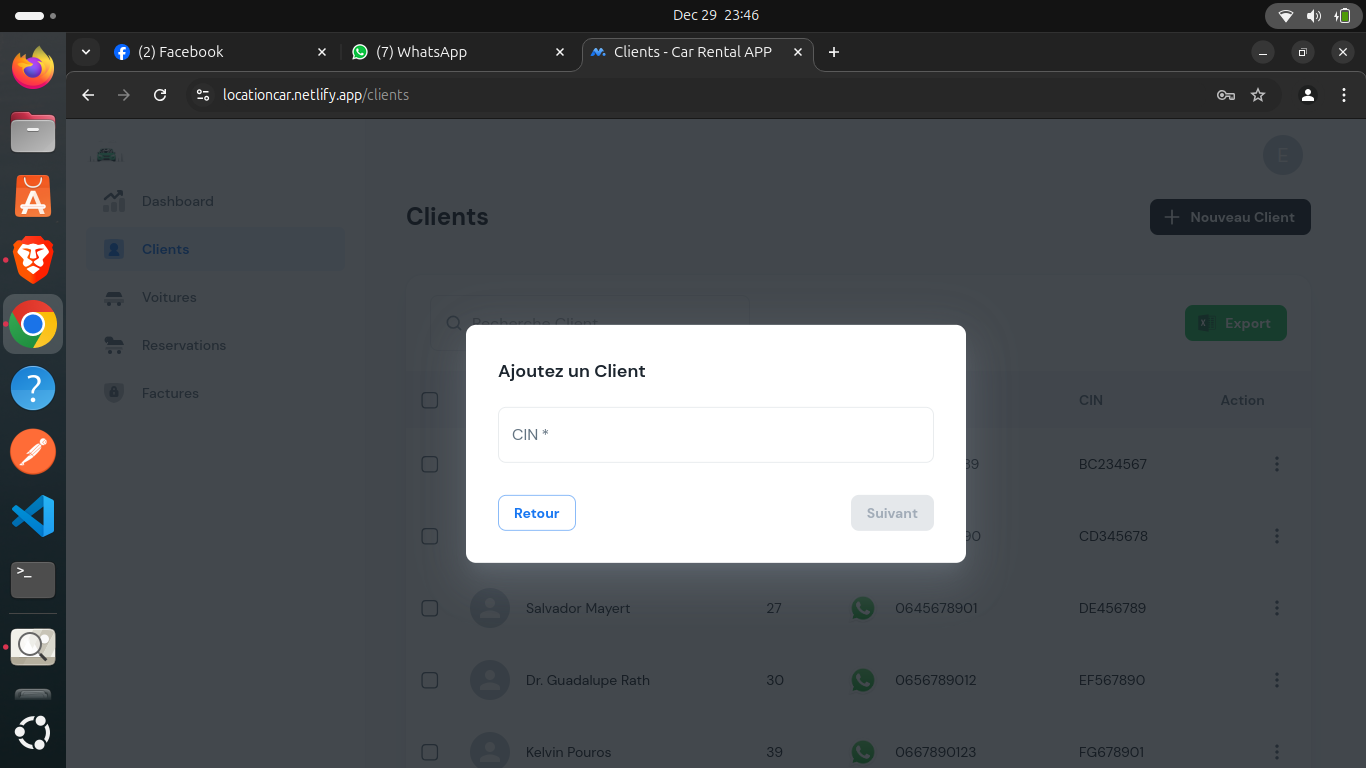
Task: Check the Kelvin Pouros row checkbox
Action: pos(430,752)
